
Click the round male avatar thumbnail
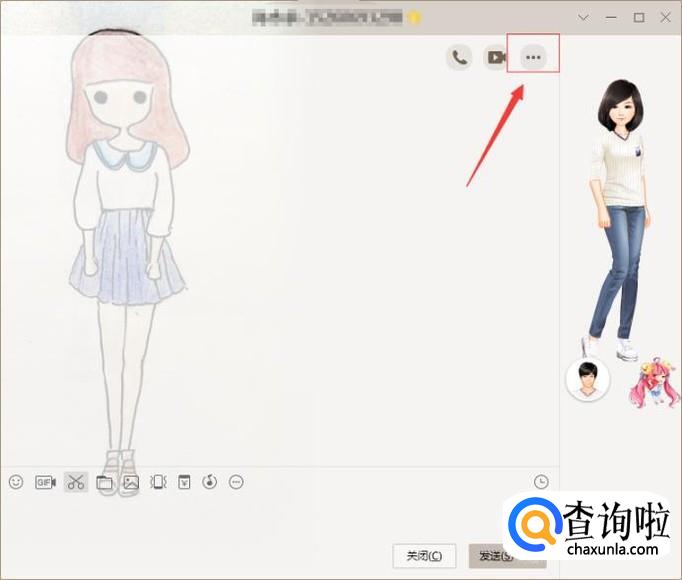click(x=588, y=379)
